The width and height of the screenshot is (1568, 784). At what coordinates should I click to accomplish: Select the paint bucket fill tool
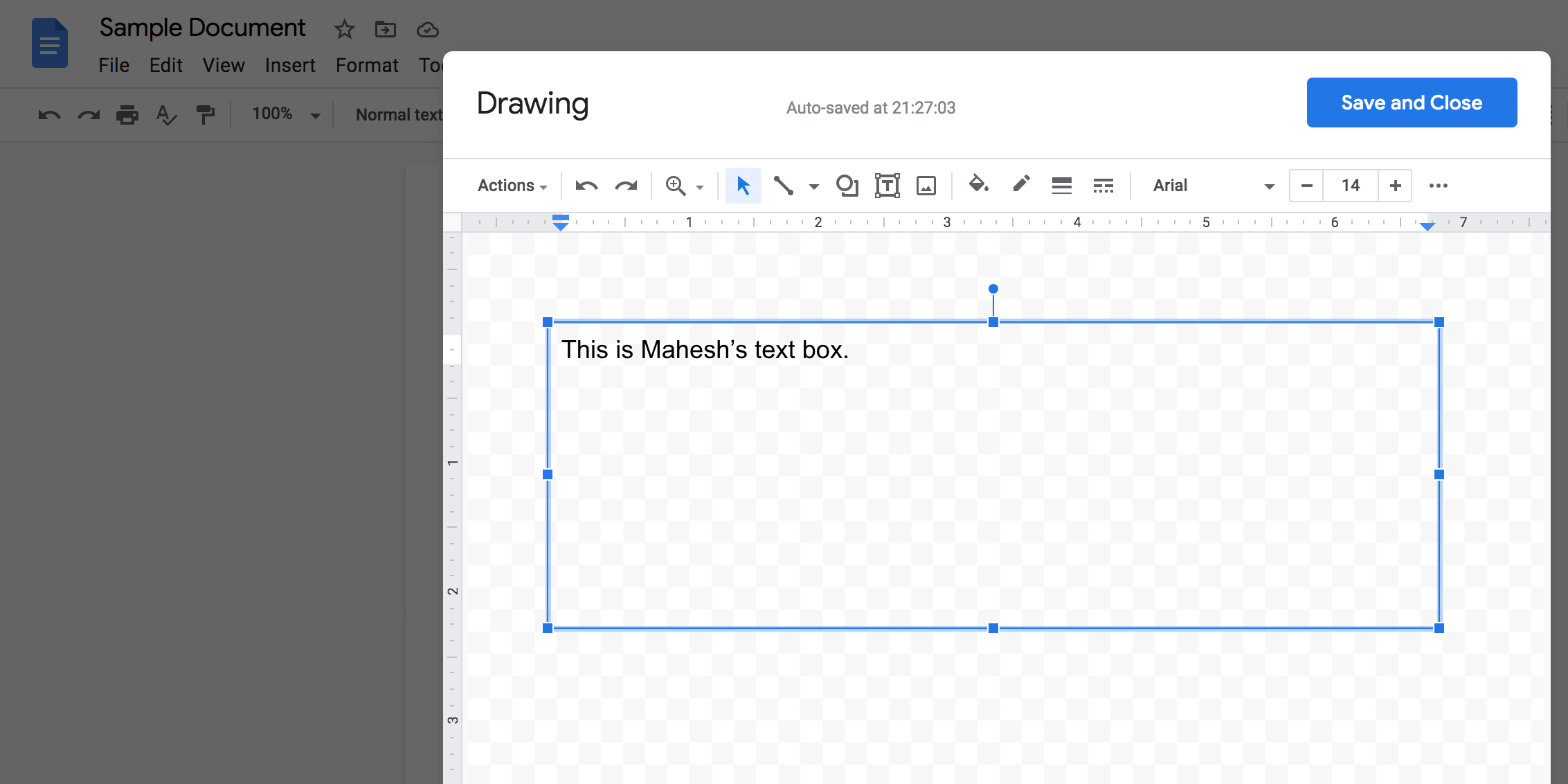977,184
